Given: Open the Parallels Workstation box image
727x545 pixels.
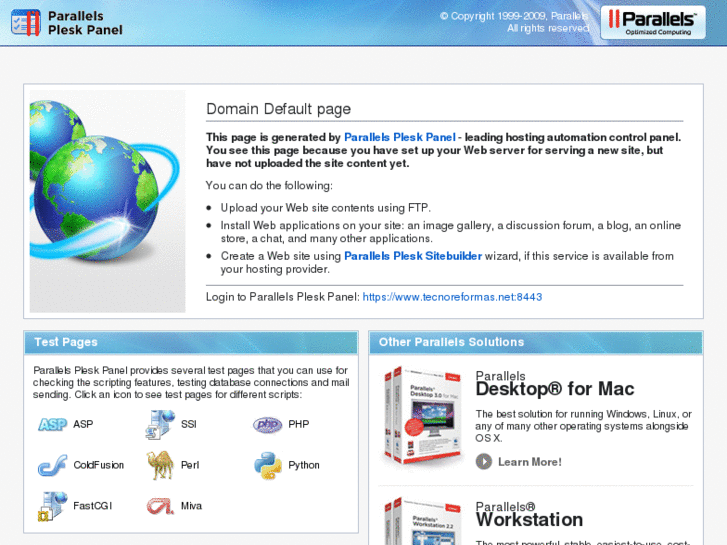Looking at the screenshot, I should pyautogui.click(x=423, y=521).
